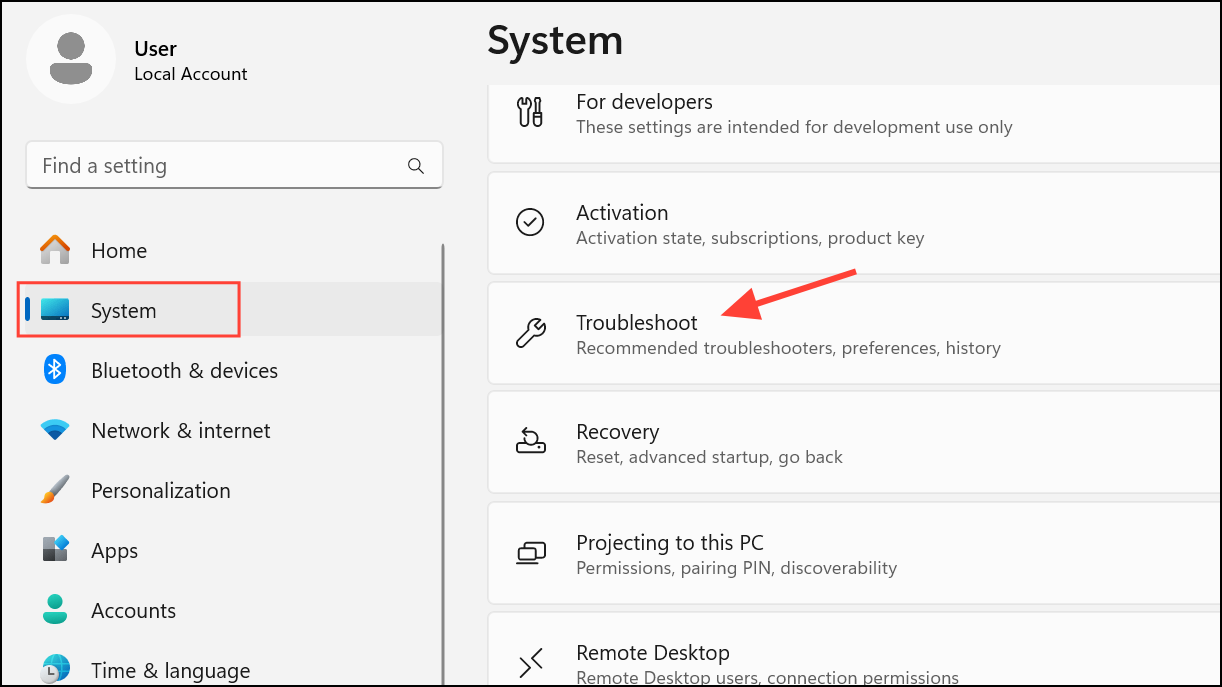Click inside the Find a setting box
The width and height of the screenshot is (1222, 687).
[x=200, y=165]
